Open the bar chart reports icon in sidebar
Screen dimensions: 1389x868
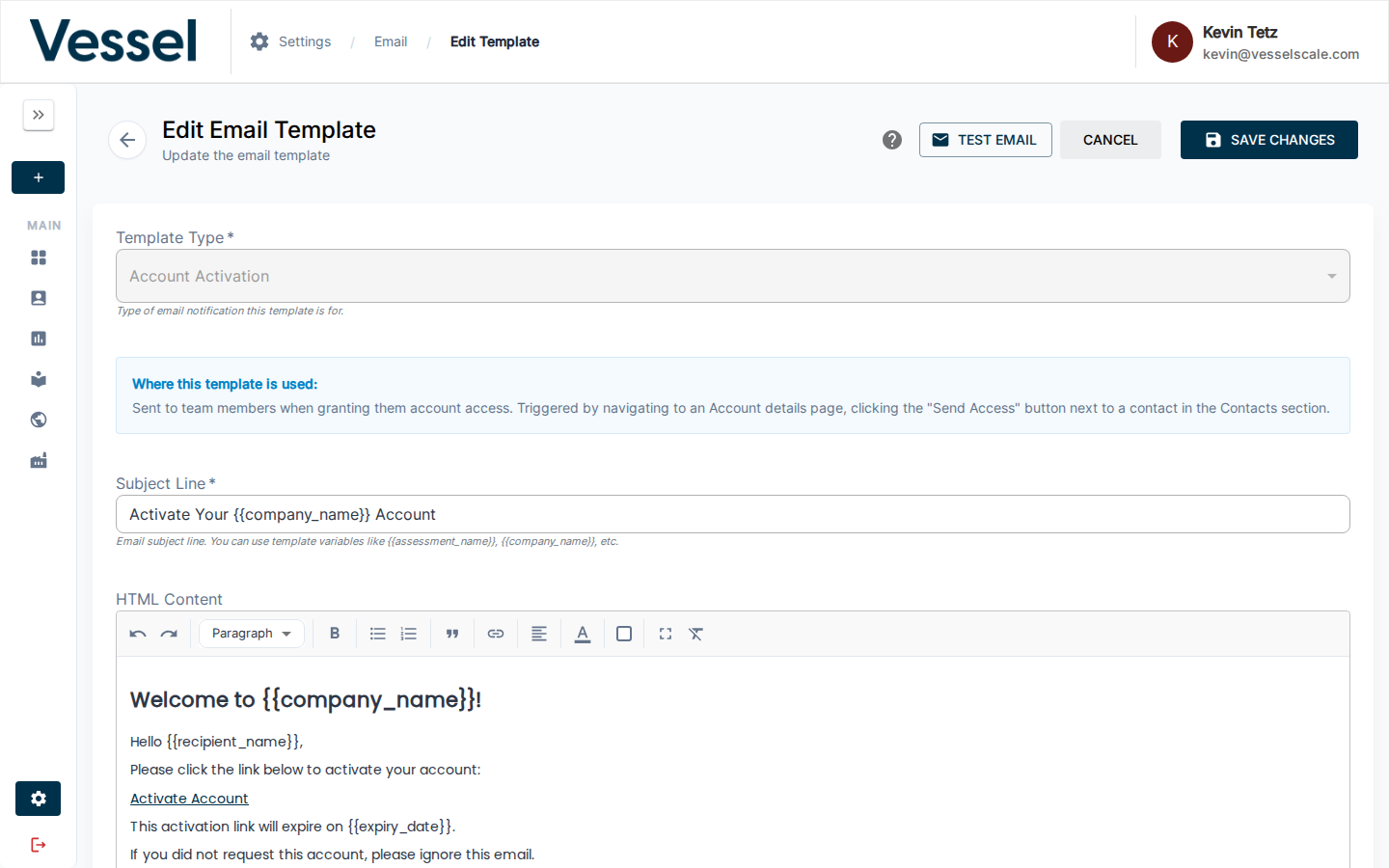click(x=39, y=339)
